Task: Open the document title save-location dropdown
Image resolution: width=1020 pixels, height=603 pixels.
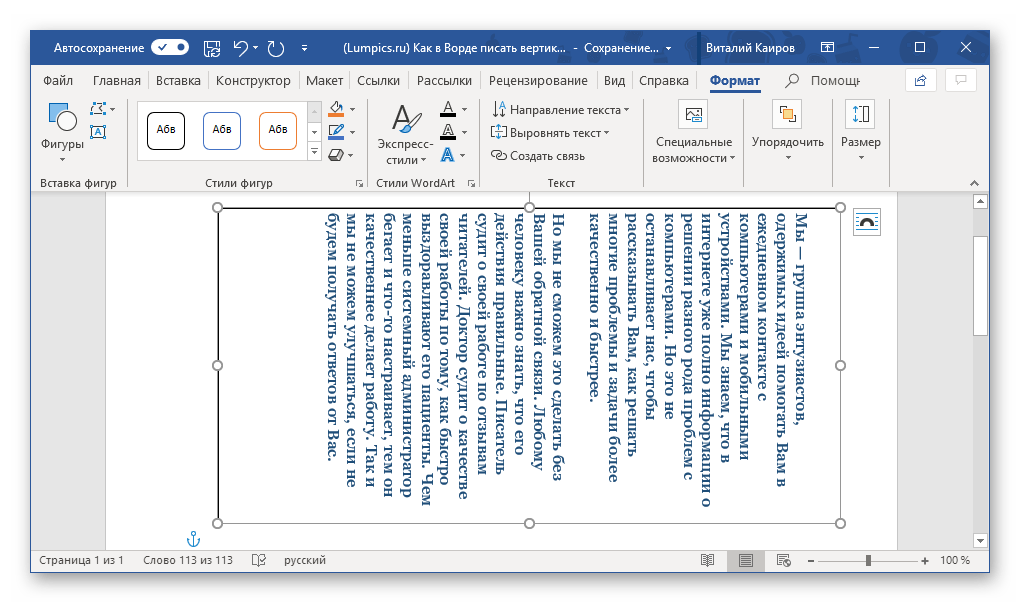Action: [x=668, y=49]
